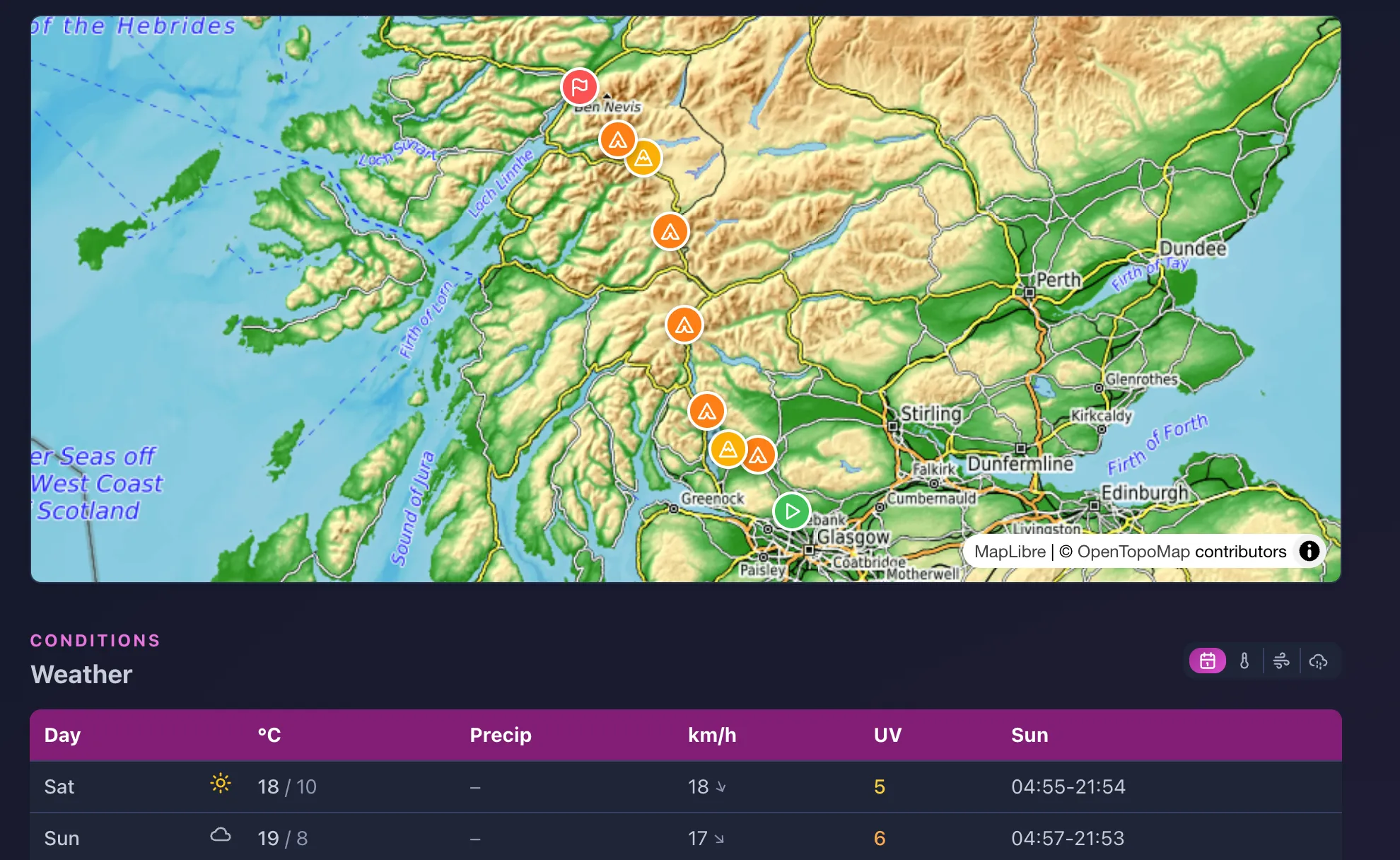Click Saturday's wind speed 18
Screen dimensions: 1400x860
coord(699,786)
